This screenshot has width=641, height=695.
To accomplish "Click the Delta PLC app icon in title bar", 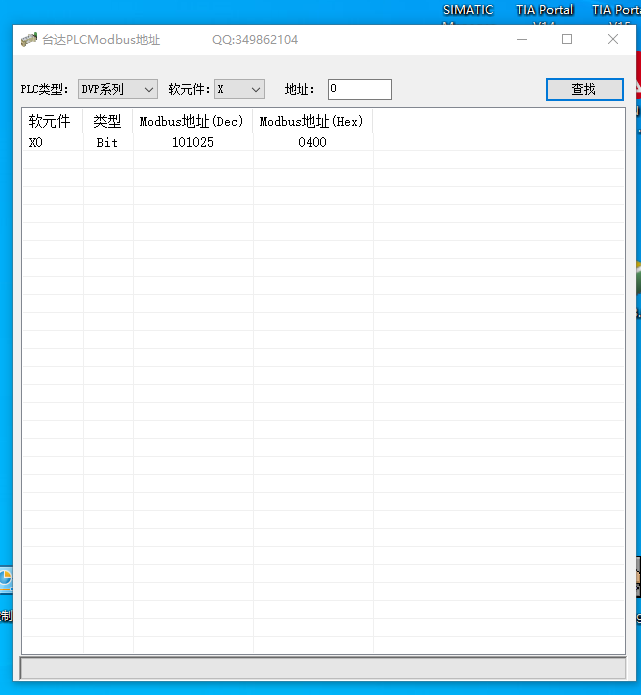I will 29,40.
